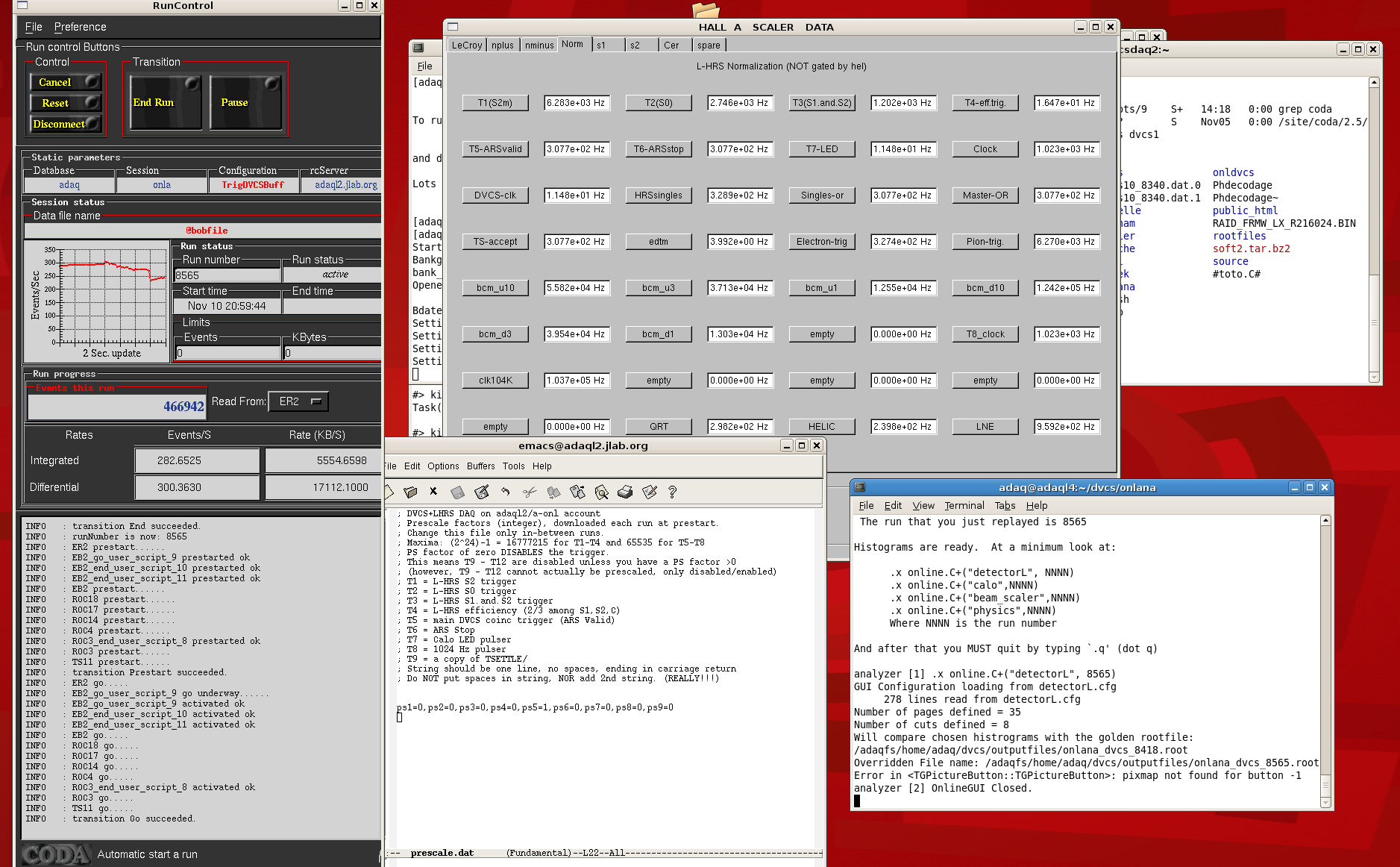
Task: Click the clk104K scaler button
Action: [495, 381]
